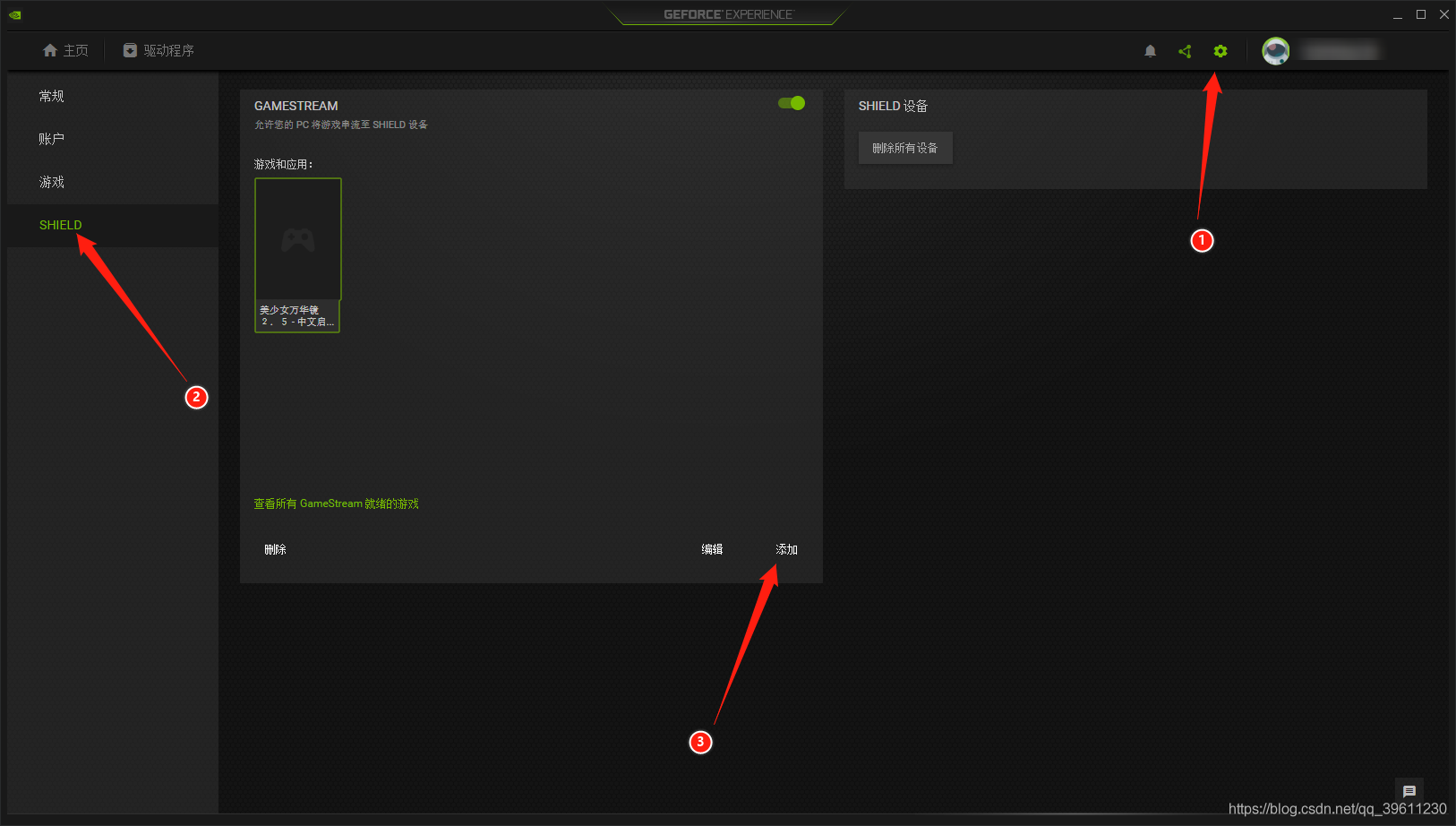Open settings gear icon
Image resolution: width=1456 pixels, height=826 pixels.
pyautogui.click(x=1220, y=51)
